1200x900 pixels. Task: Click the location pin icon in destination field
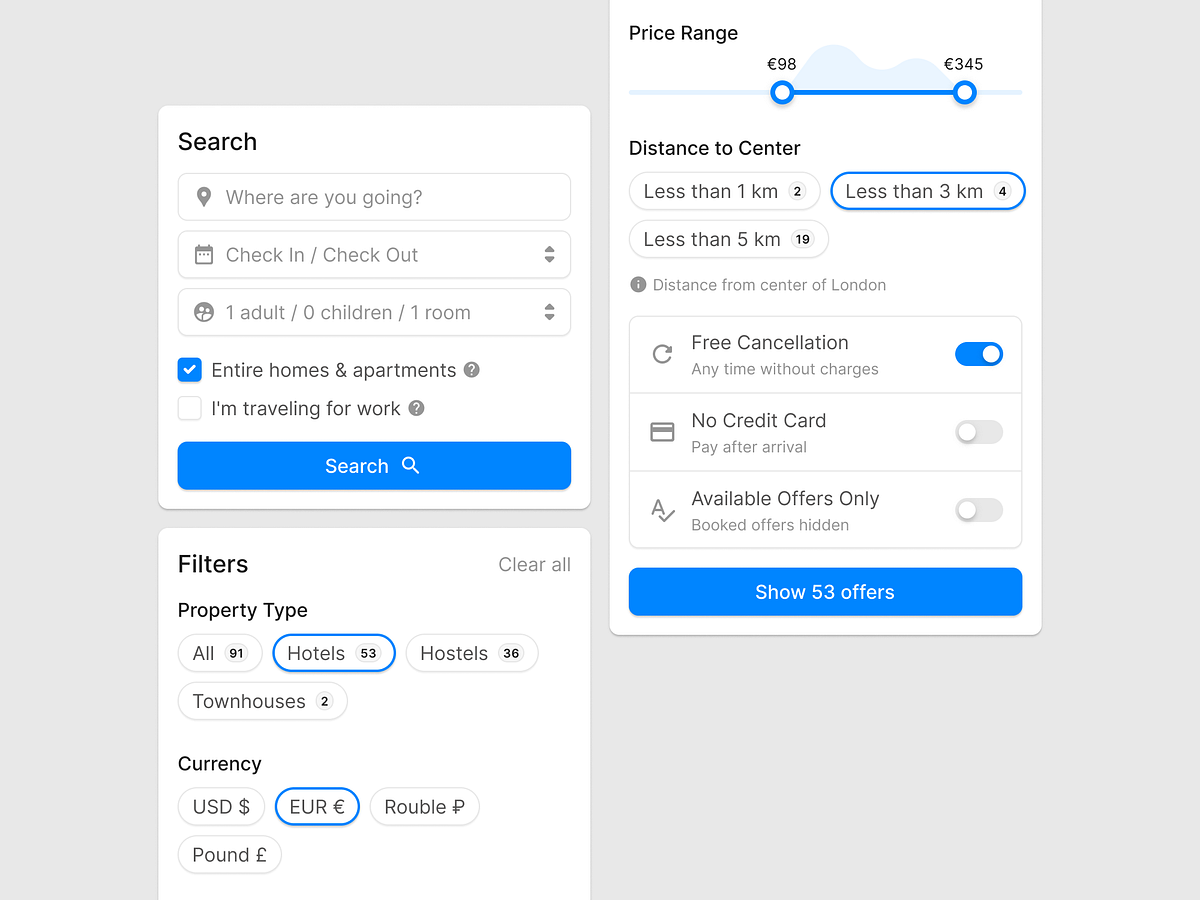(x=203, y=197)
